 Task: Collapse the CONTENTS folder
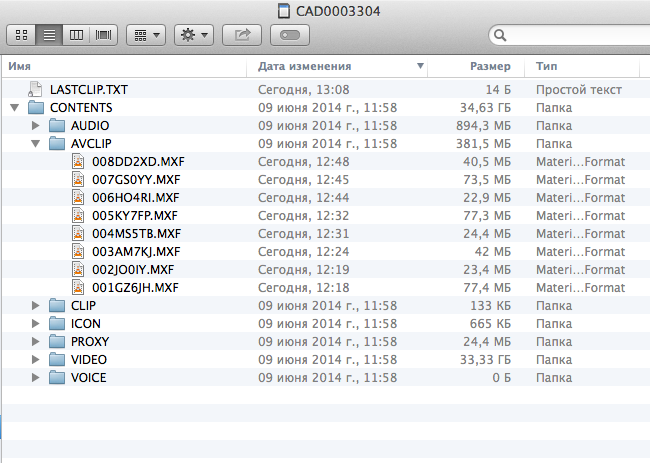click(x=15, y=108)
